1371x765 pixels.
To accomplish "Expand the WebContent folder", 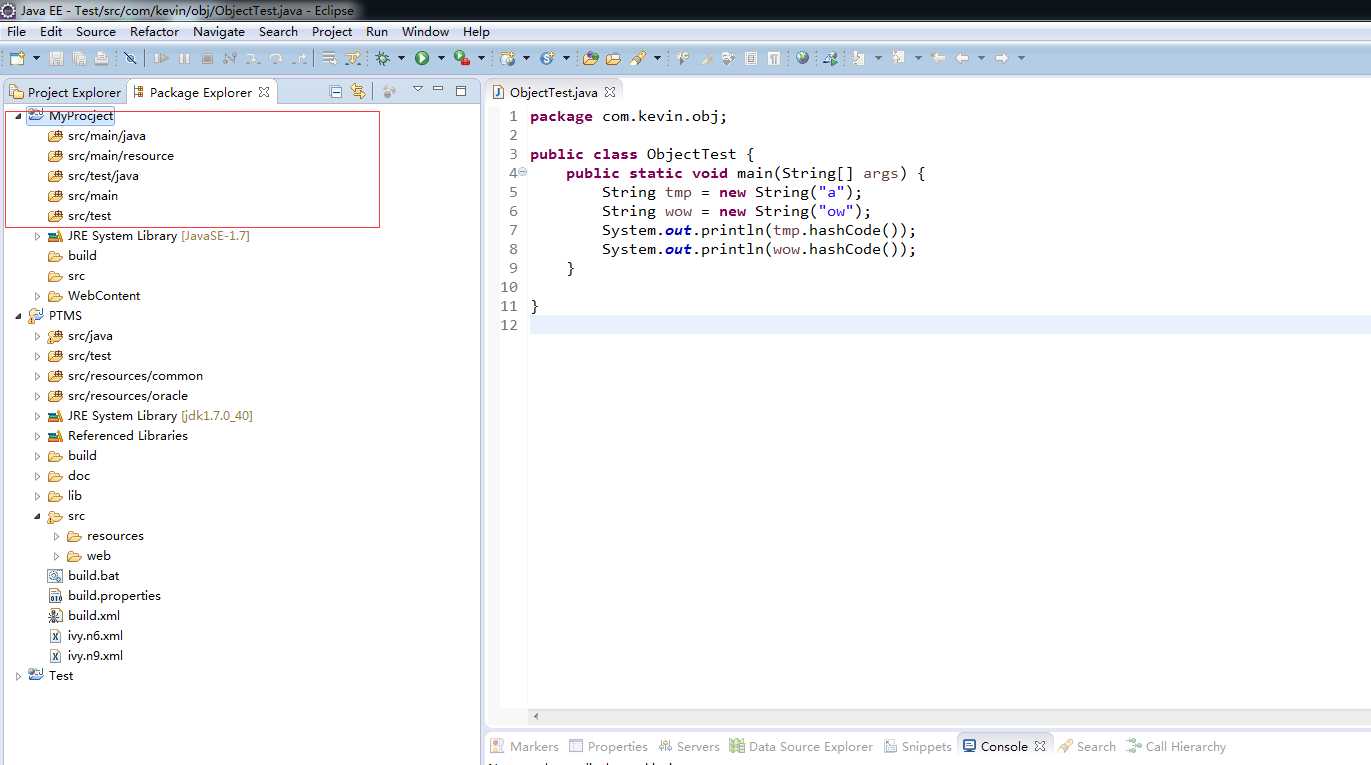I will (x=38, y=296).
